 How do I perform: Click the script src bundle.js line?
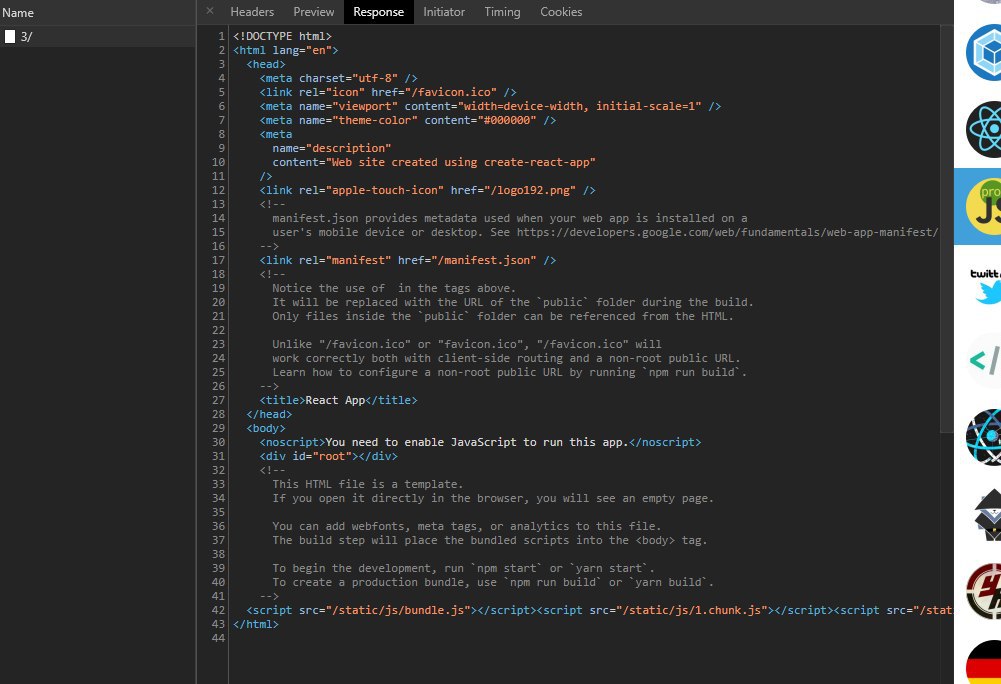click(x=599, y=611)
